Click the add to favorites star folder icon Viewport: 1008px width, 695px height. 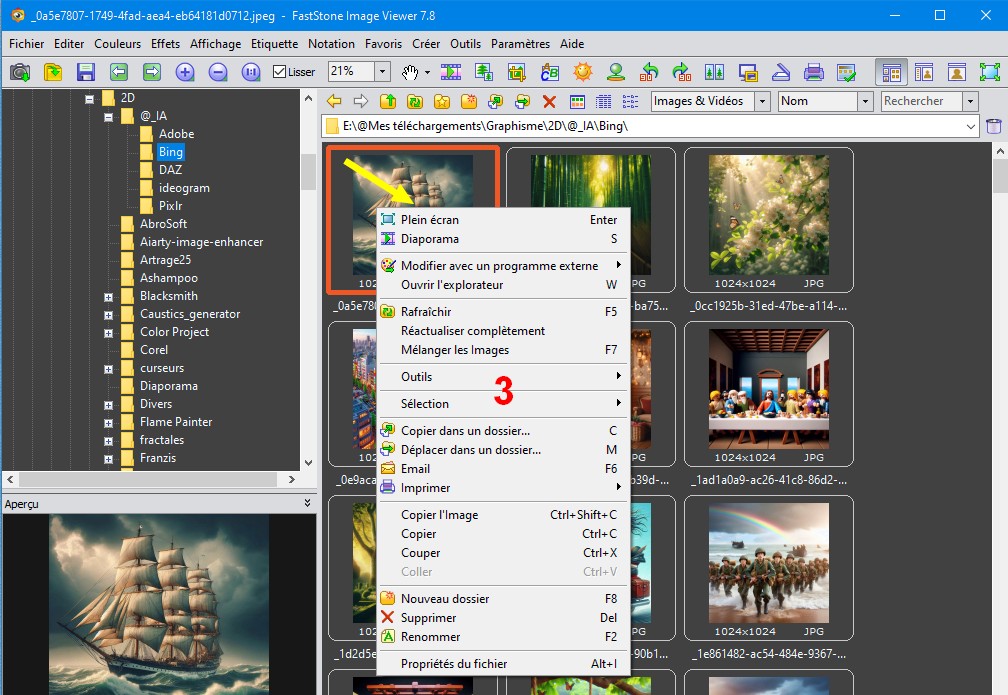[x=442, y=101]
